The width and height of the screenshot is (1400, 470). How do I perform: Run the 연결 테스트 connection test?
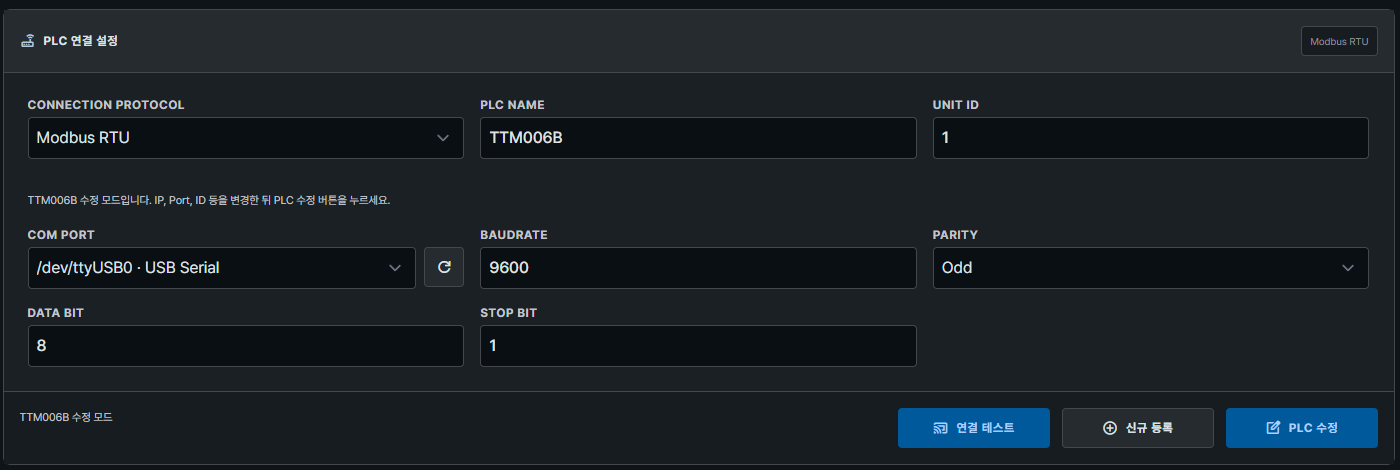(x=974, y=428)
